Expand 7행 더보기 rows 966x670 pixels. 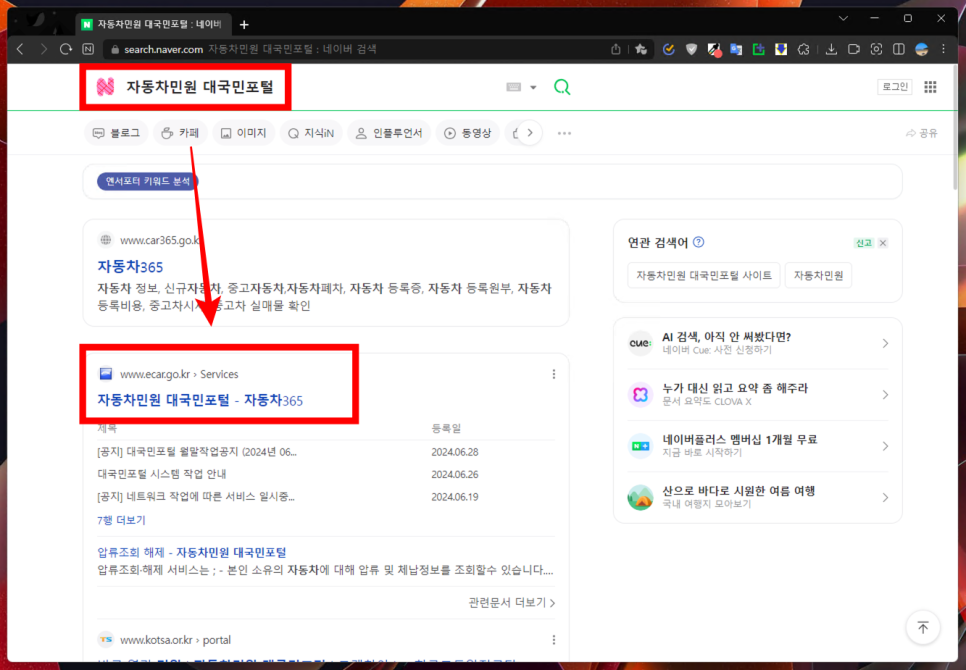(121, 520)
